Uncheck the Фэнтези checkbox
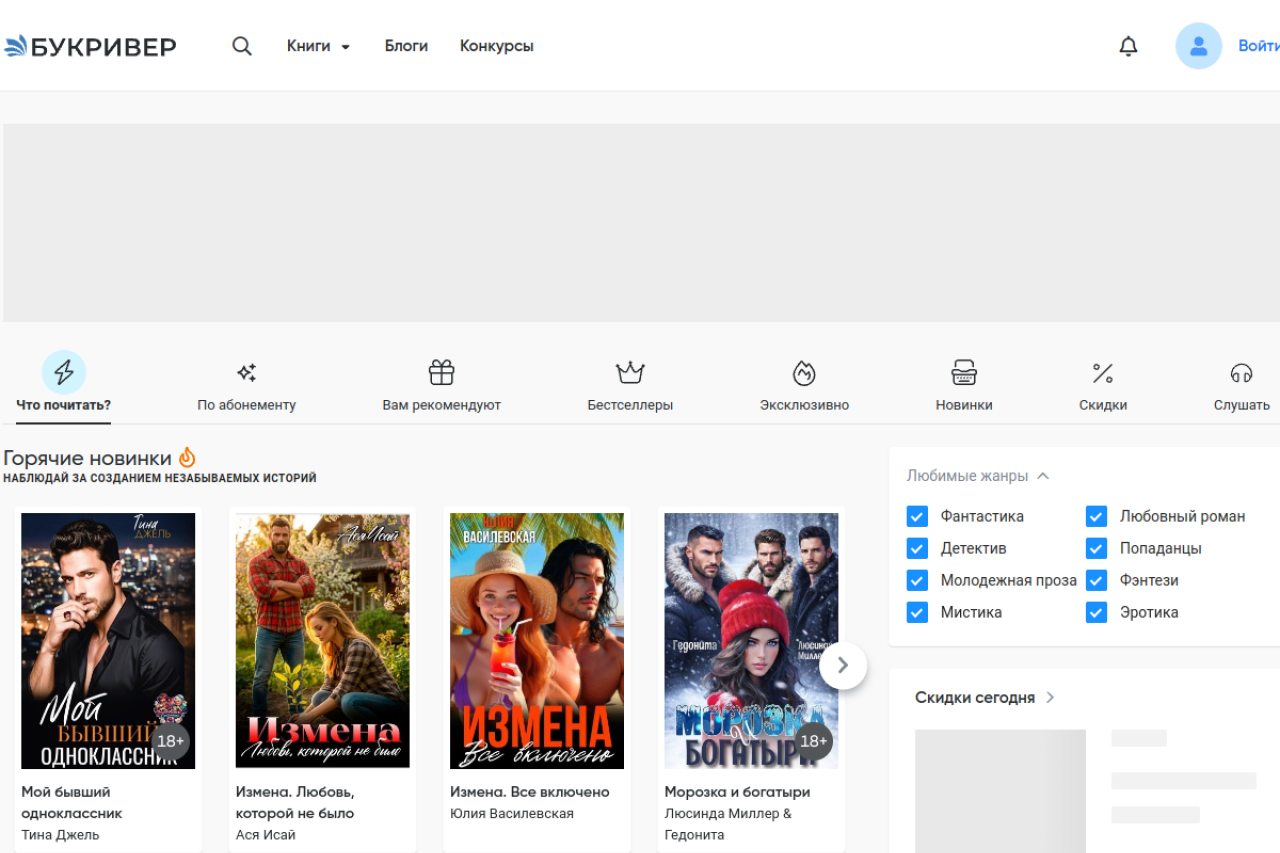 click(1096, 580)
